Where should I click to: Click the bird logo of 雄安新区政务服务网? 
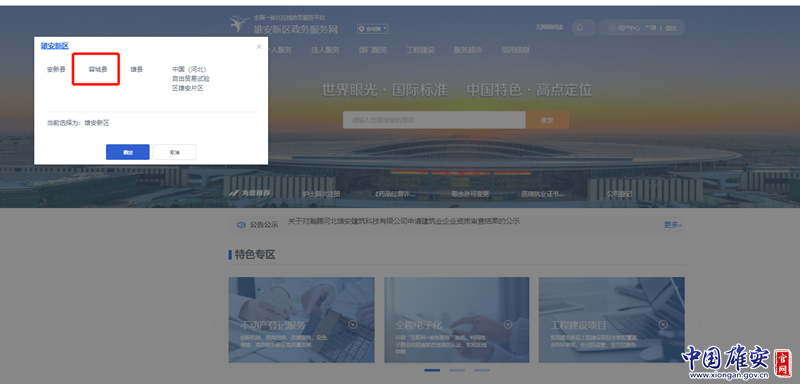pos(239,24)
